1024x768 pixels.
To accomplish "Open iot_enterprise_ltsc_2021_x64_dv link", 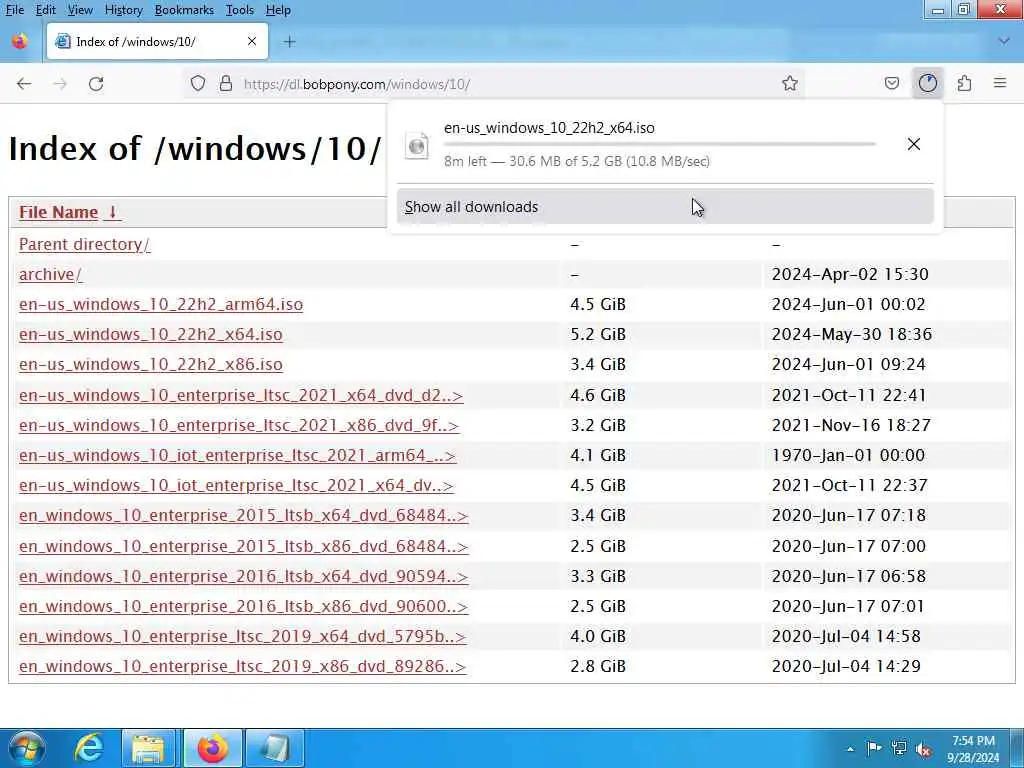I will [x=236, y=485].
